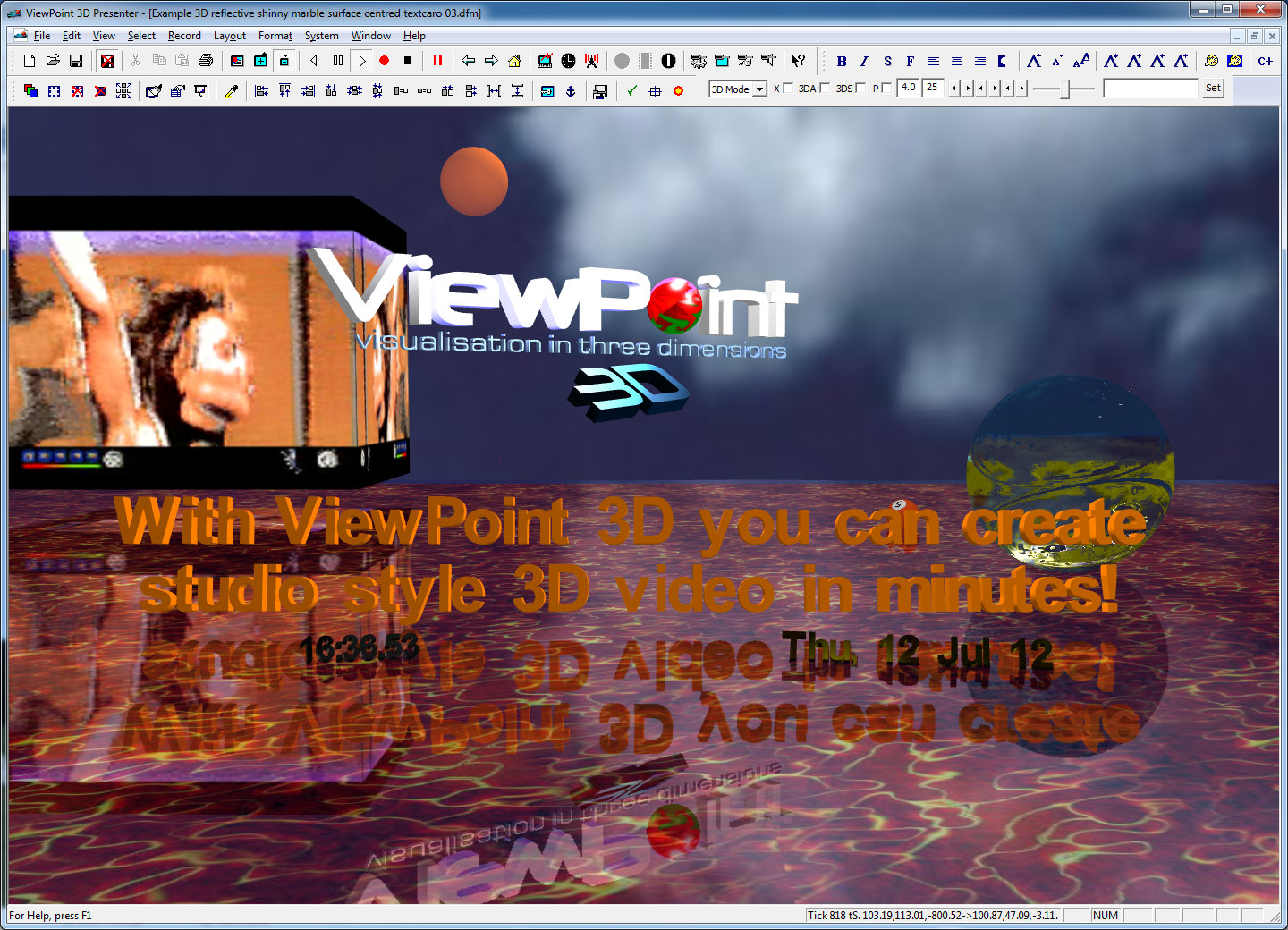Viewport: 1288px width, 930px height.
Task: Open the Select menu
Action: pyautogui.click(x=141, y=36)
